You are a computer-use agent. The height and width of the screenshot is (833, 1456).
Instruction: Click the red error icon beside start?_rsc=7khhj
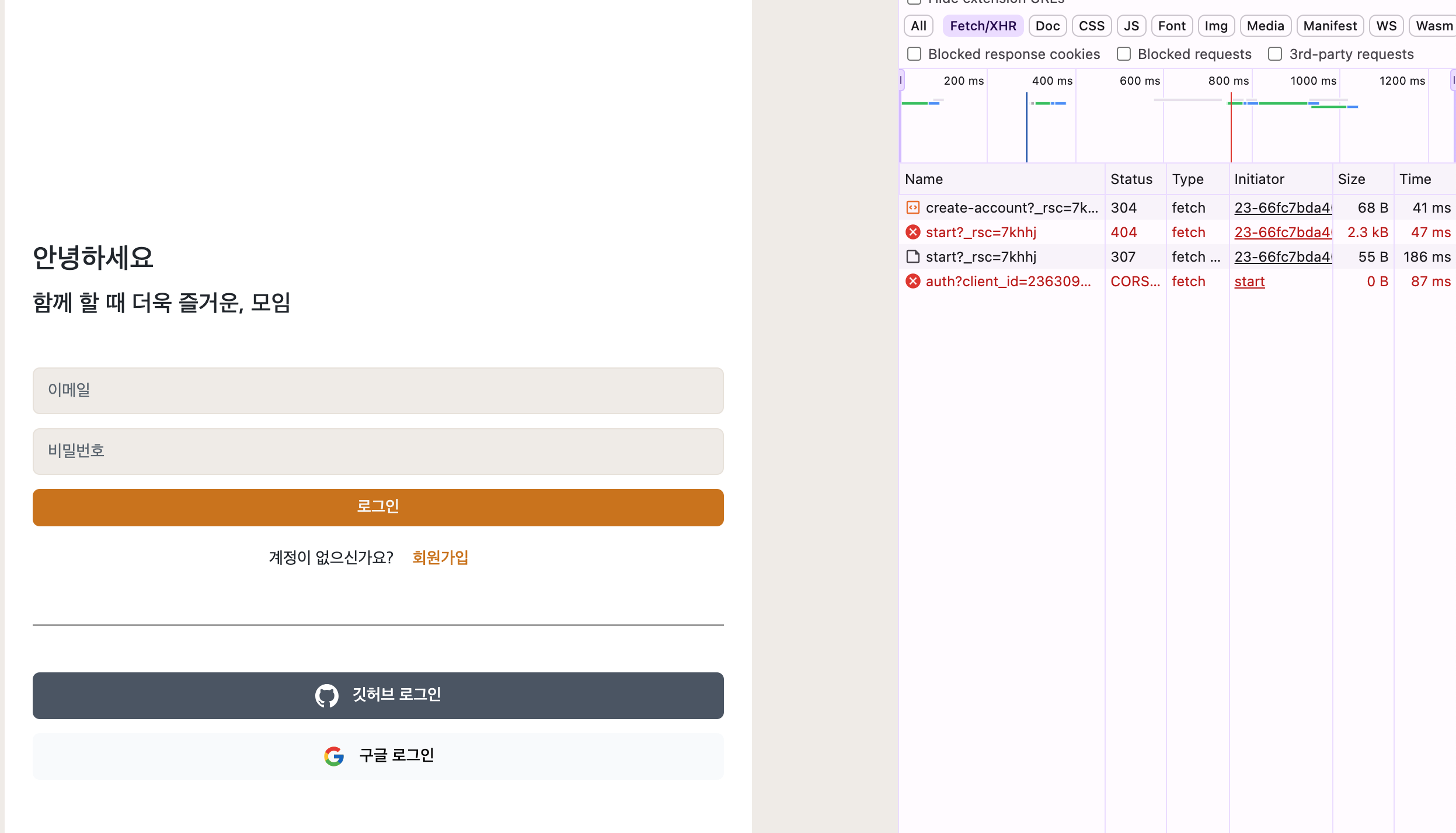[912, 232]
